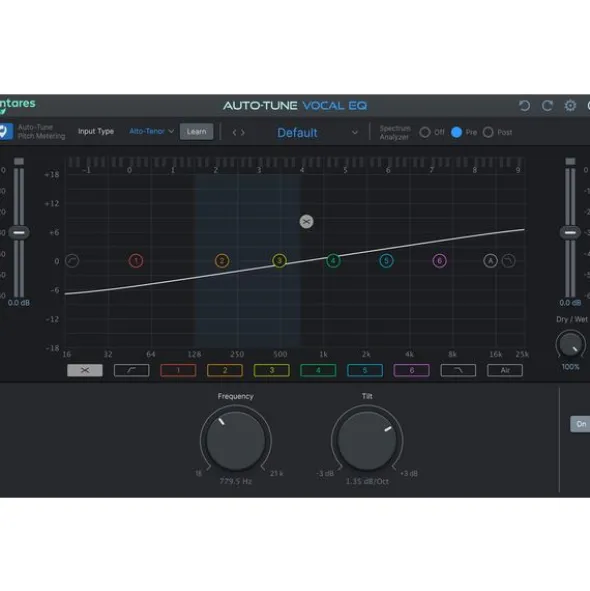The image size is (590, 591).
Task: Click the 1.35 dB/Oct tilt value
Action: coord(367,481)
